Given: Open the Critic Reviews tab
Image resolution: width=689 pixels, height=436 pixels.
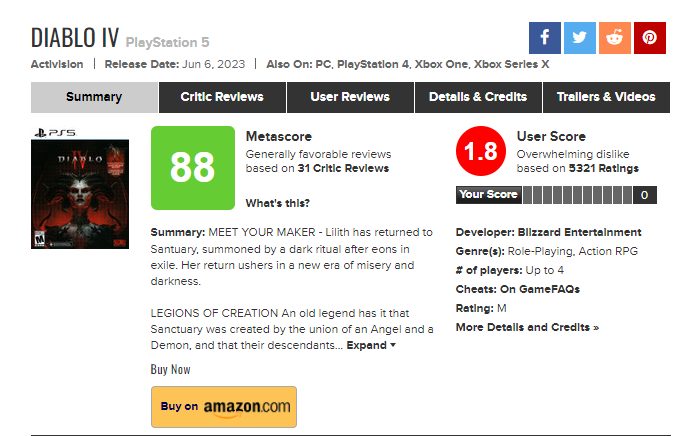Looking at the screenshot, I should click(222, 97).
